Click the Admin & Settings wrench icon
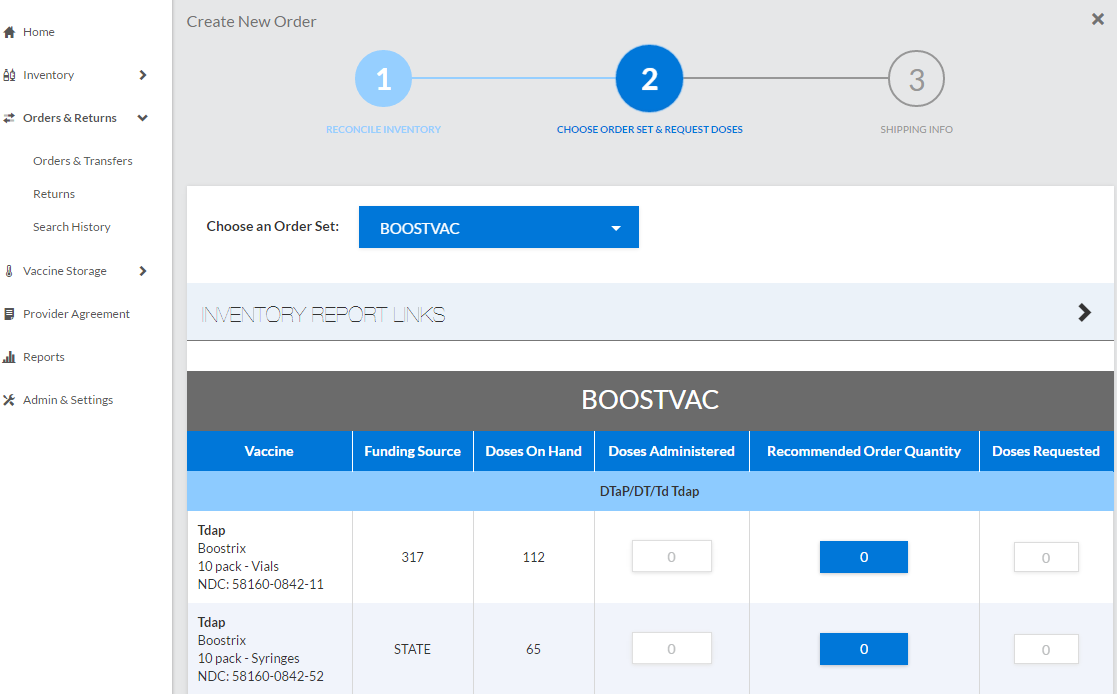 (x=10, y=399)
